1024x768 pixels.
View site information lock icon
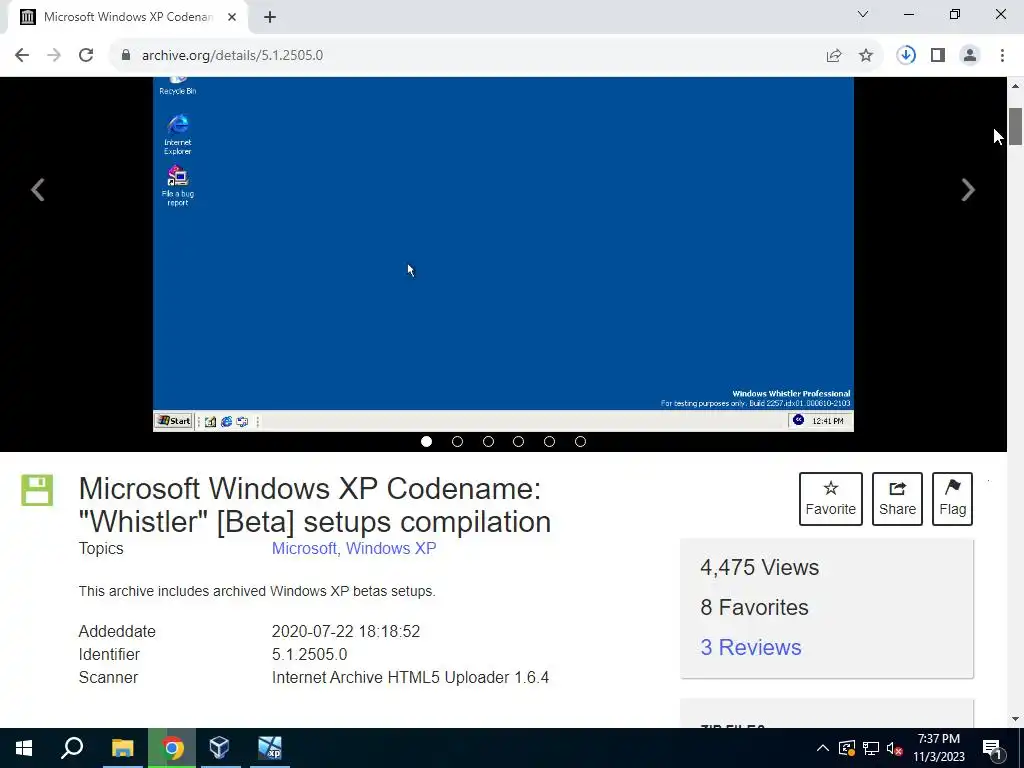[x=126, y=56]
